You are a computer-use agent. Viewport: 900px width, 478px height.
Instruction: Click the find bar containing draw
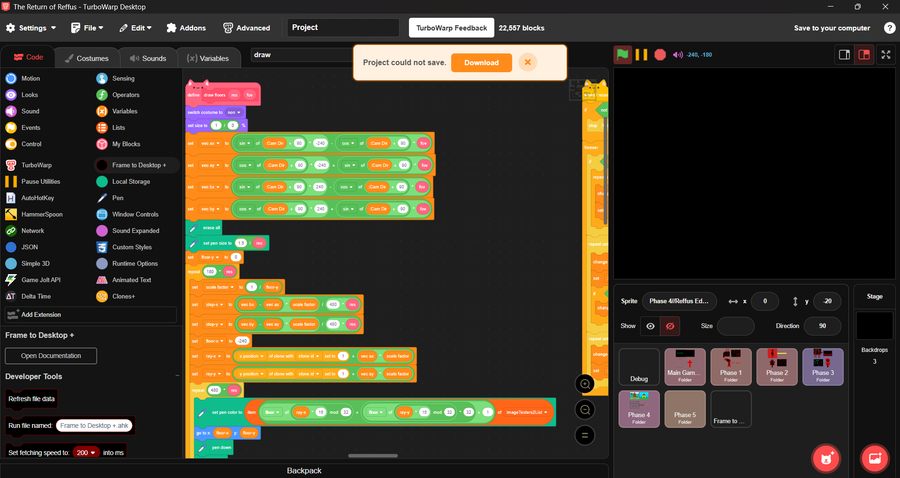[304, 55]
